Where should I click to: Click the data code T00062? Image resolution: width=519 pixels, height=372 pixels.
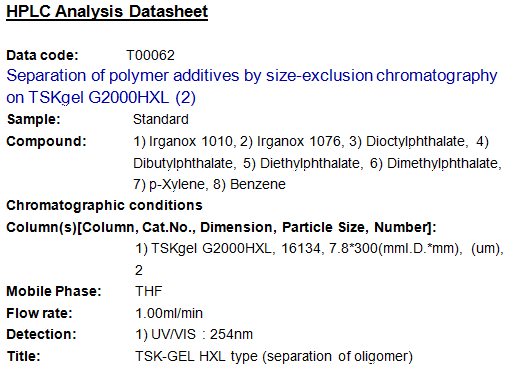tap(150, 55)
